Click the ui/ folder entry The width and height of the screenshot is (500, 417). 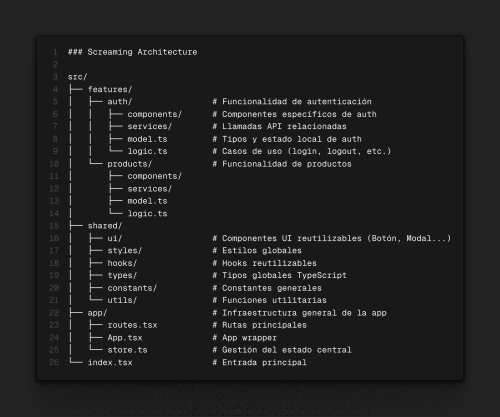click(x=115, y=238)
